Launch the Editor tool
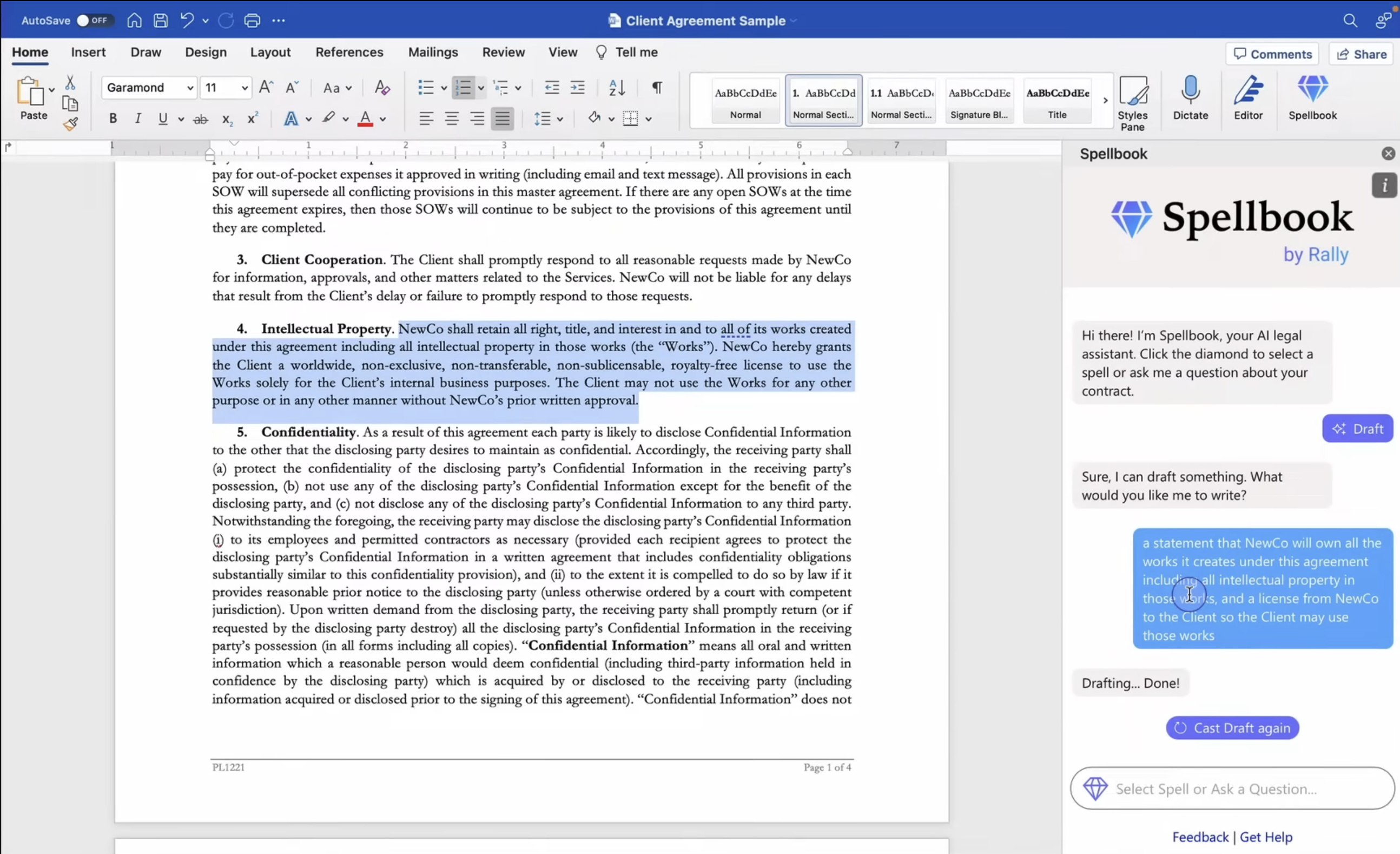This screenshot has height=854, width=1400. [1248, 98]
